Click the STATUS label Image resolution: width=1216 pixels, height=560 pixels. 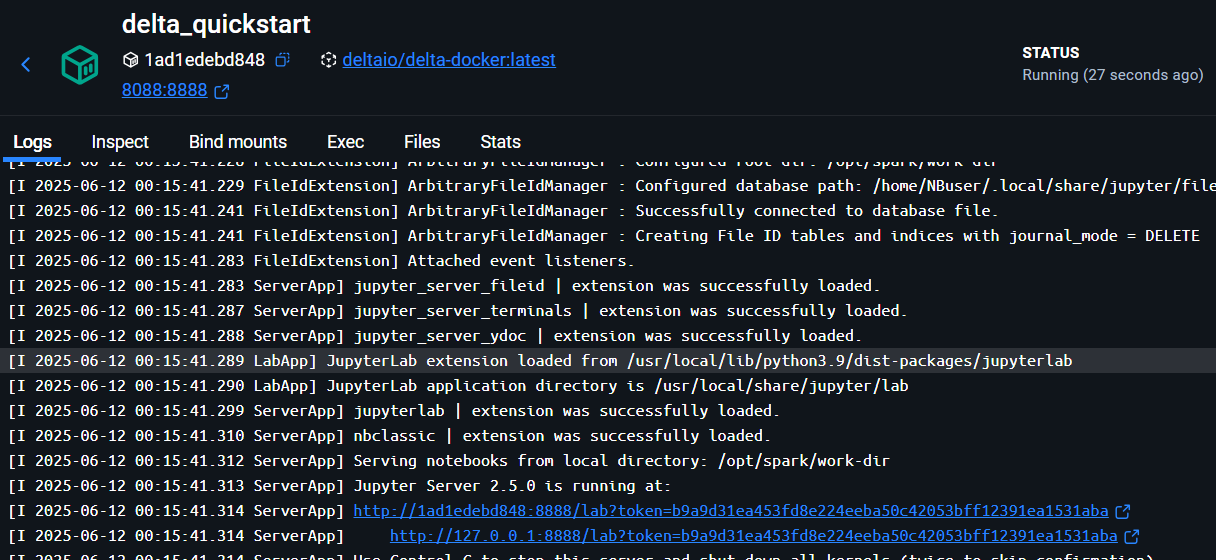coord(1051,53)
